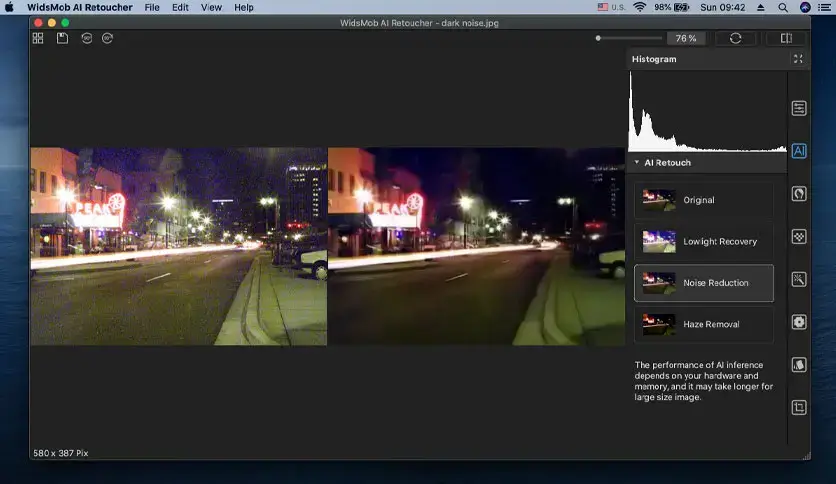Image resolution: width=836 pixels, height=484 pixels.
Task: Click the histogram graph
Action: pyautogui.click(x=707, y=112)
